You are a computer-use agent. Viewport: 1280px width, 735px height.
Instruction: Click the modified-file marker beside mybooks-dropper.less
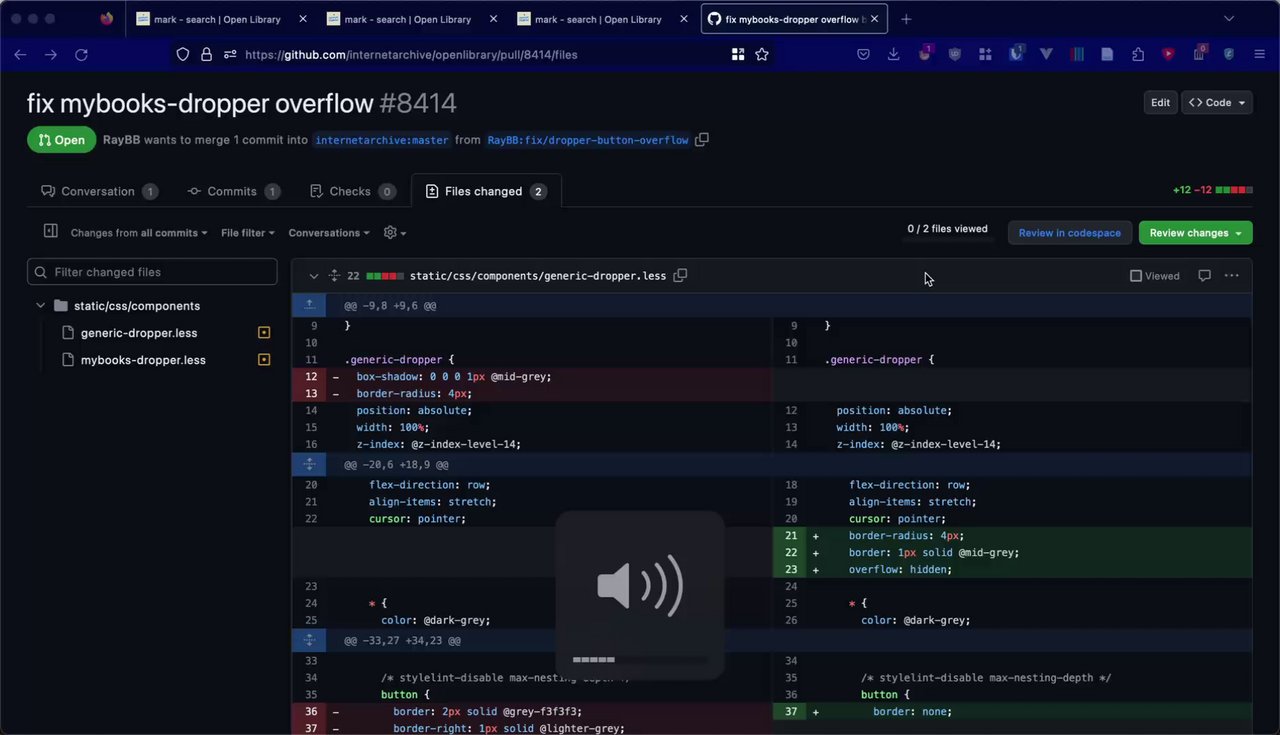click(264, 360)
